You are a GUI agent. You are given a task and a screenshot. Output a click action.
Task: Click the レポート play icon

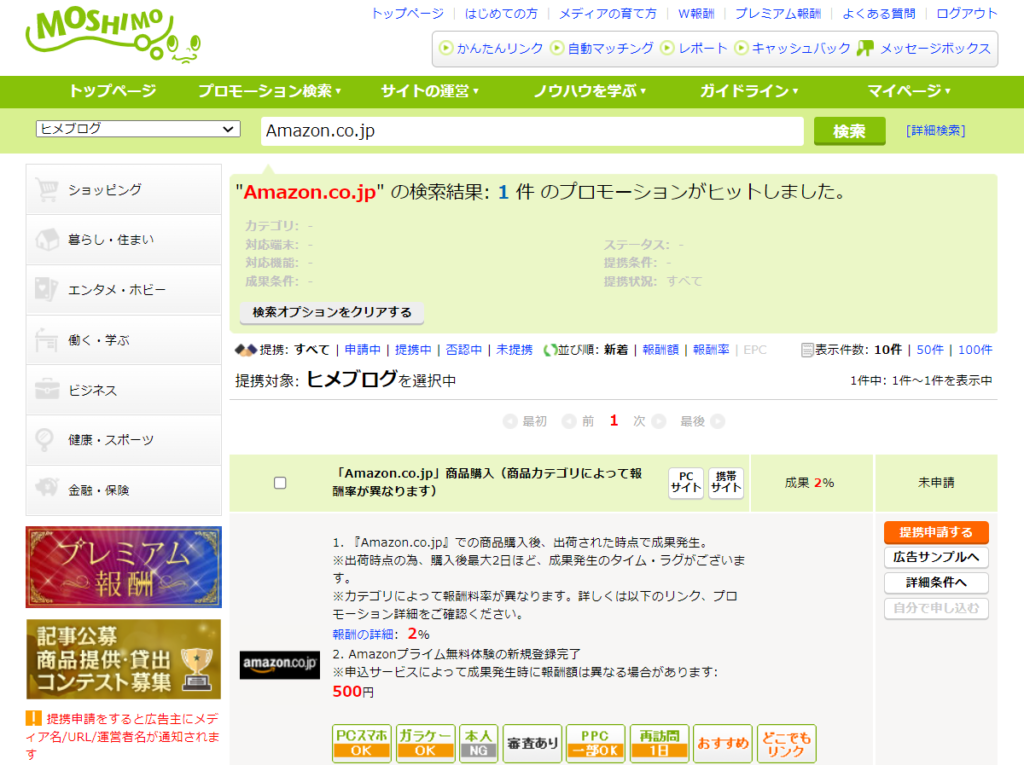667,48
